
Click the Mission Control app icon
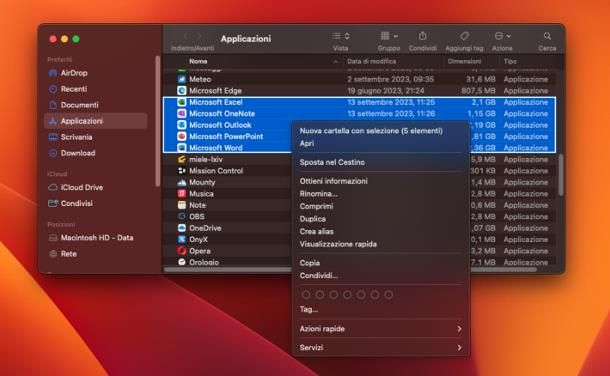[182, 171]
